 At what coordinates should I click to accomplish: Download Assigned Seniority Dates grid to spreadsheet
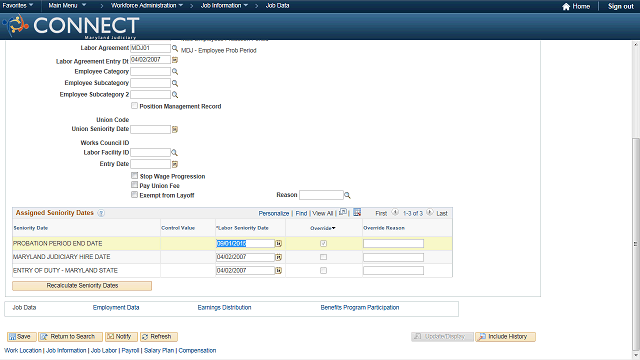(357, 212)
